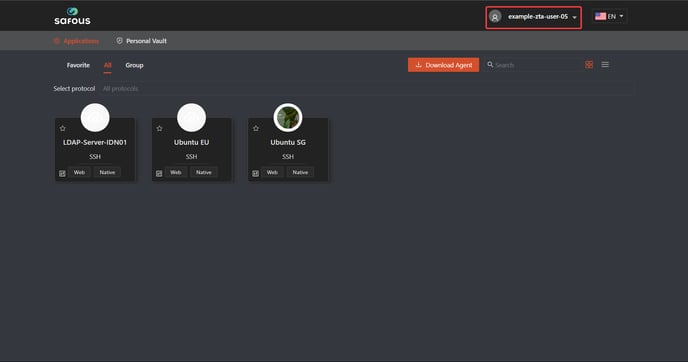Launch LDAP-Server-IDN01 via Web
688x362 pixels.
pyautogui.click(x=79, y=172)
